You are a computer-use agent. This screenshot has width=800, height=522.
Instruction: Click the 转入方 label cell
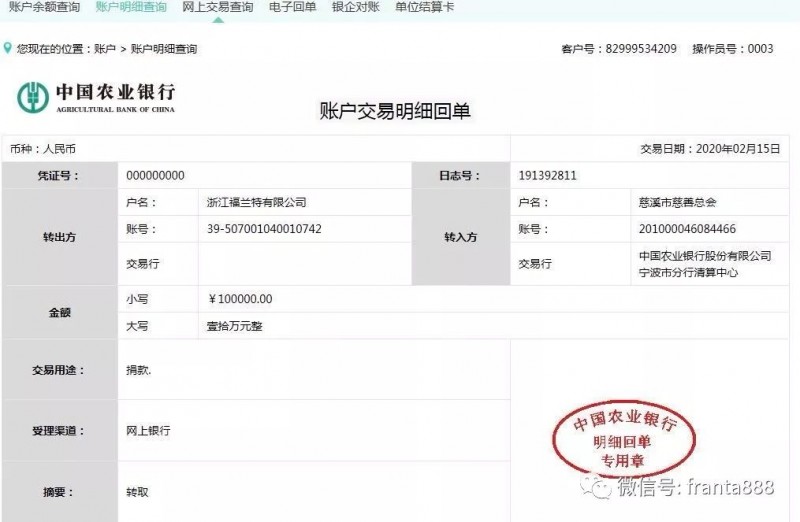pyautogui.click(x=461, y=237)
